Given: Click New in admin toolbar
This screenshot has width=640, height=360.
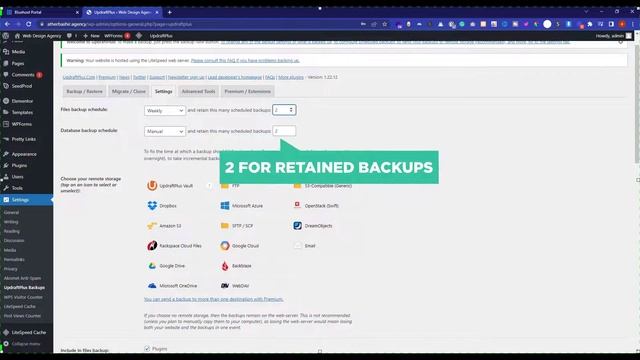Looking at the screenshot, I should [91, 36].
